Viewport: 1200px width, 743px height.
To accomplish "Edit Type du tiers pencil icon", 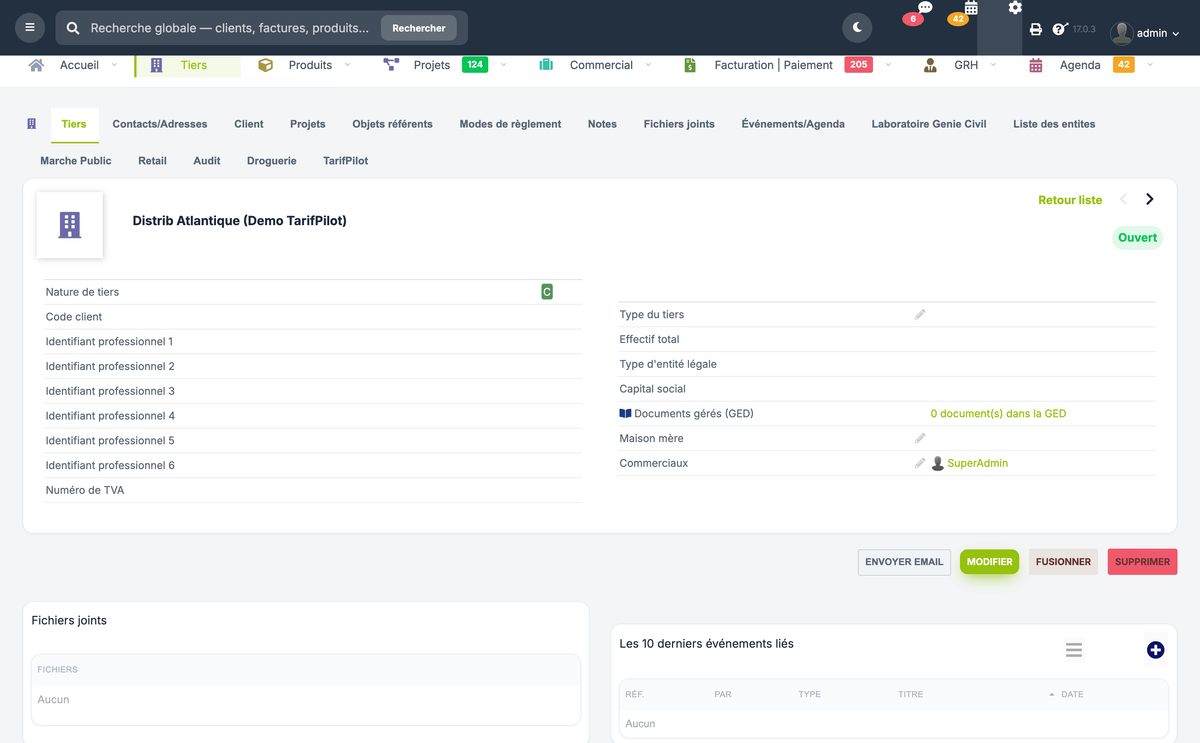I will point(920,314).
